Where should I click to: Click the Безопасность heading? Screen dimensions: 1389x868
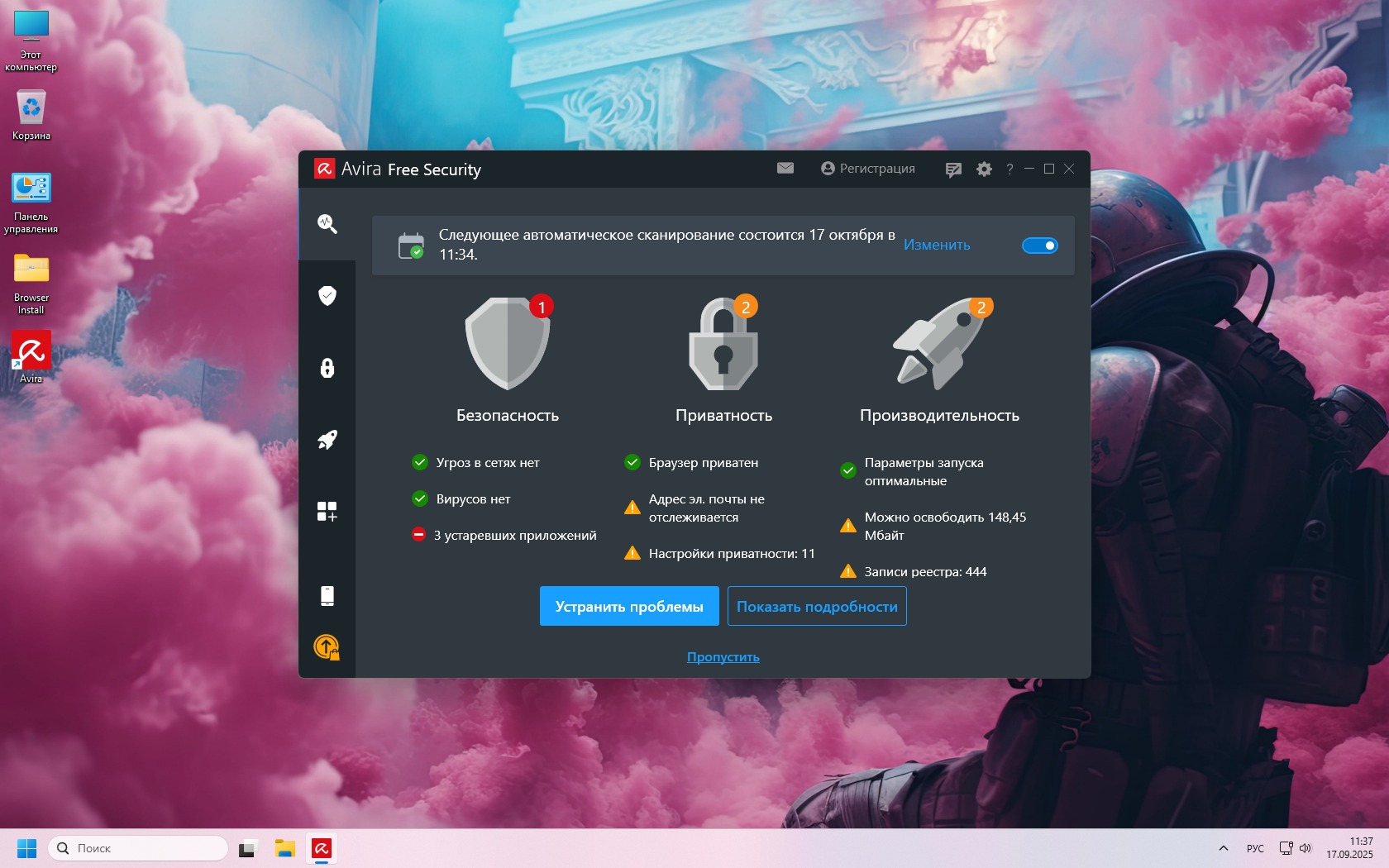(508, 415)
